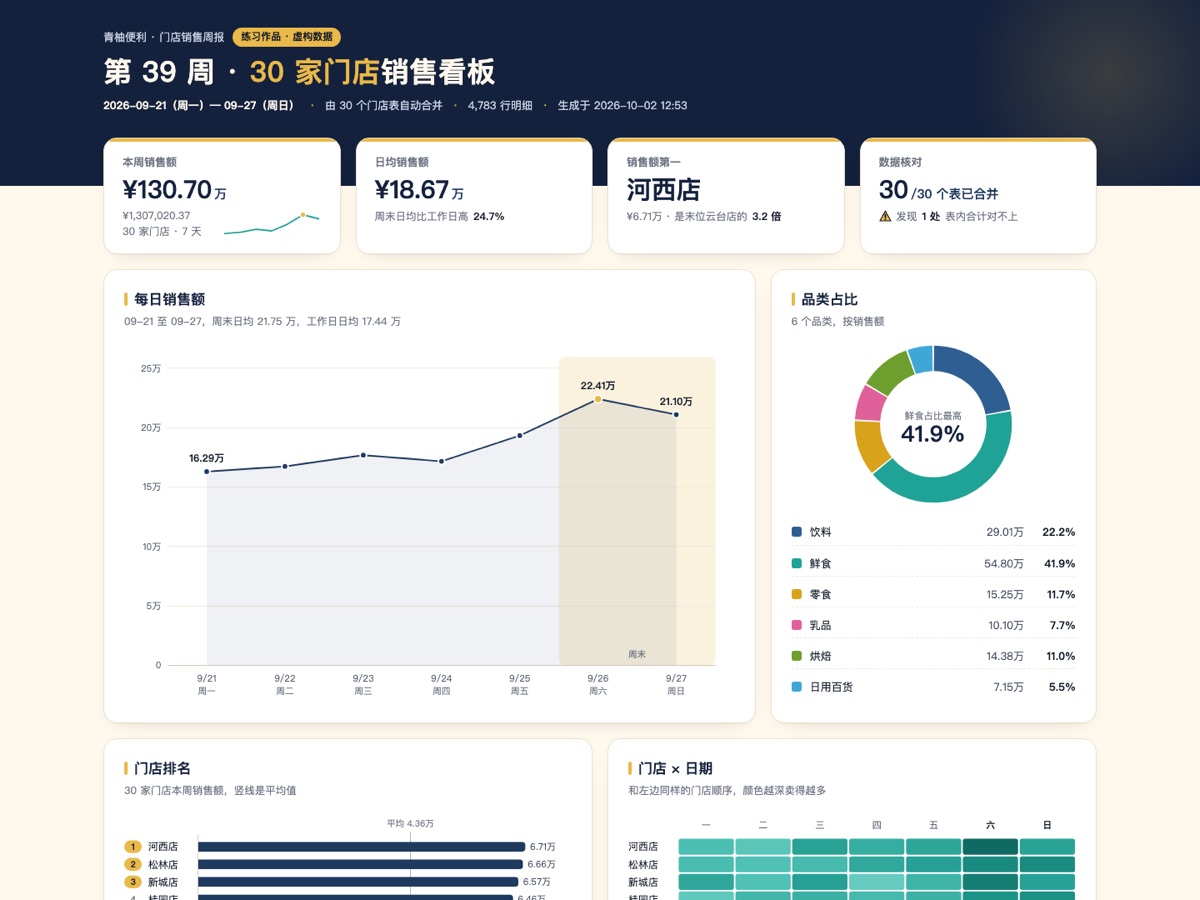Screen dimensions: 1200x900
Task: Click the 16.29万 data point for 9/21
Action: coord(207,472)
